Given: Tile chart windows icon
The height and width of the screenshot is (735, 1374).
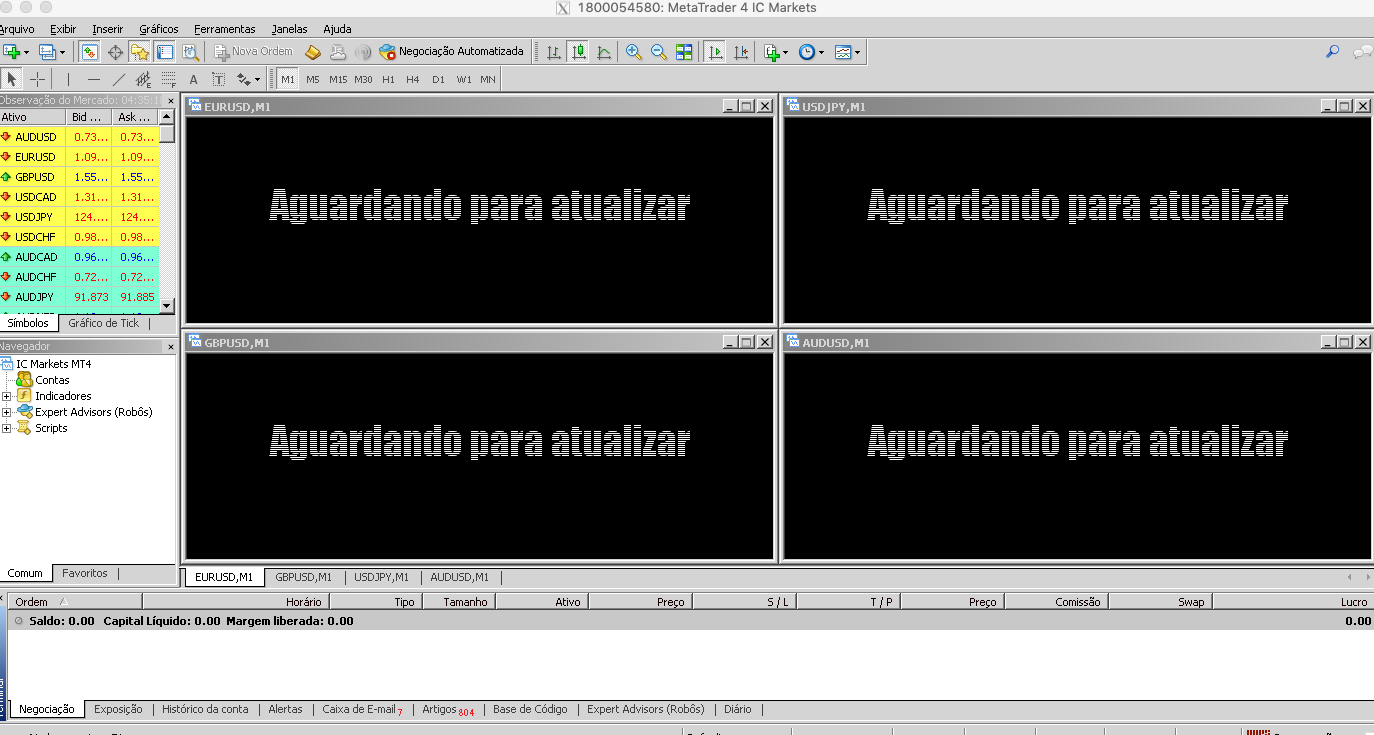Looking at the screenshot, I should 684,52.
